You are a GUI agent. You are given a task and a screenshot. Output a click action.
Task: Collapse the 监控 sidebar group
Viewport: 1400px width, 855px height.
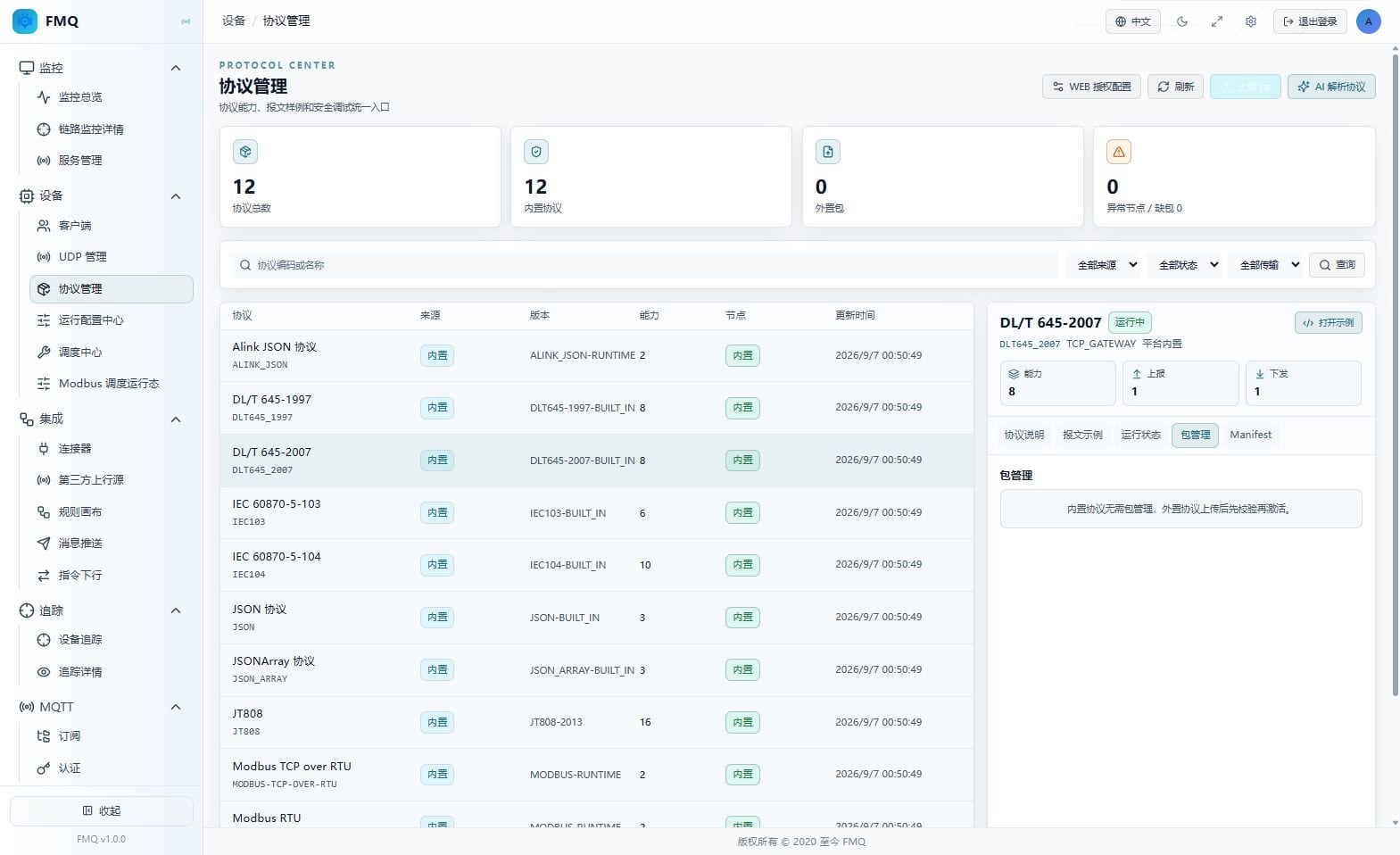[176, 68]
